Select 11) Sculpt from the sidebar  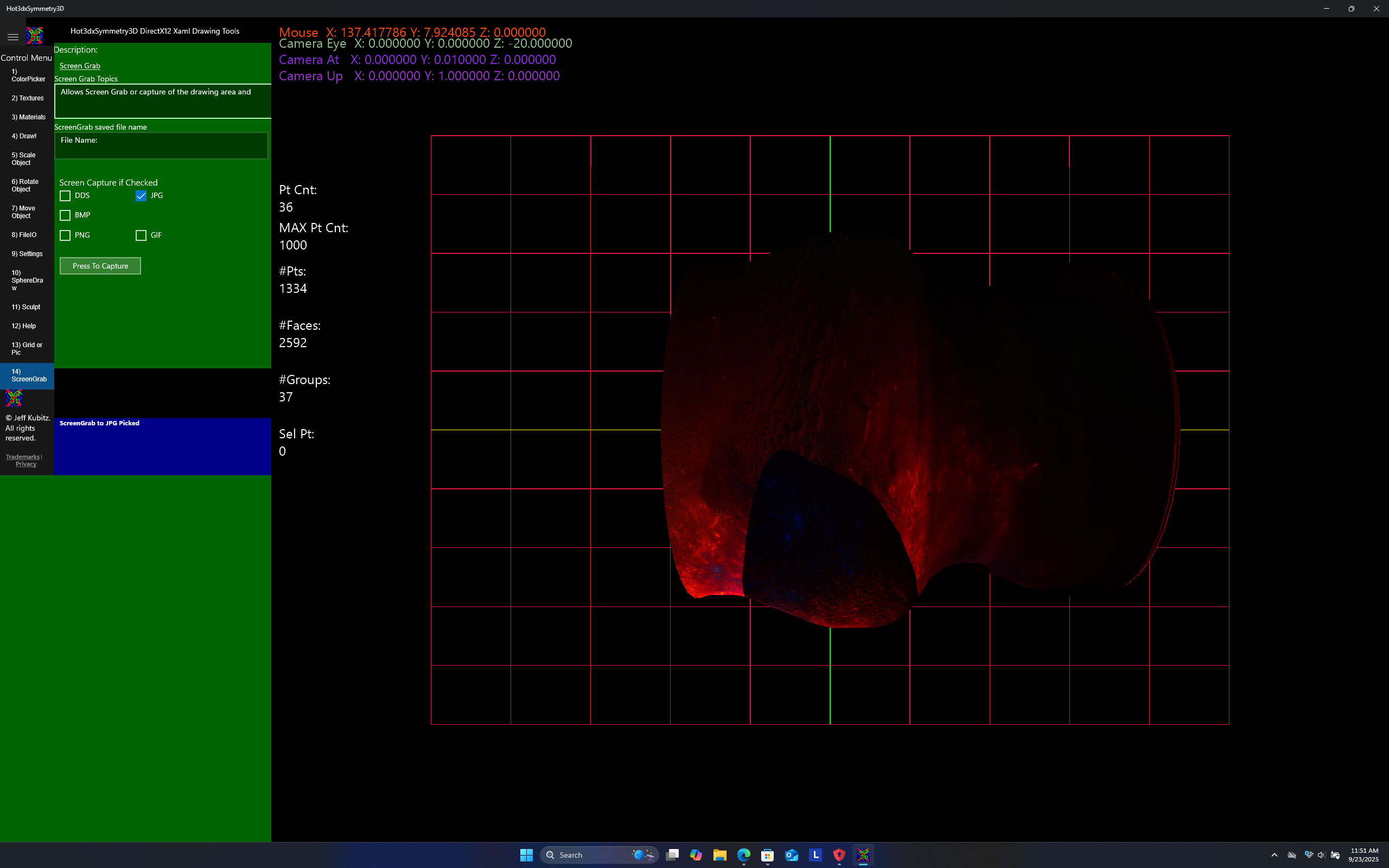tap(26, 307)
